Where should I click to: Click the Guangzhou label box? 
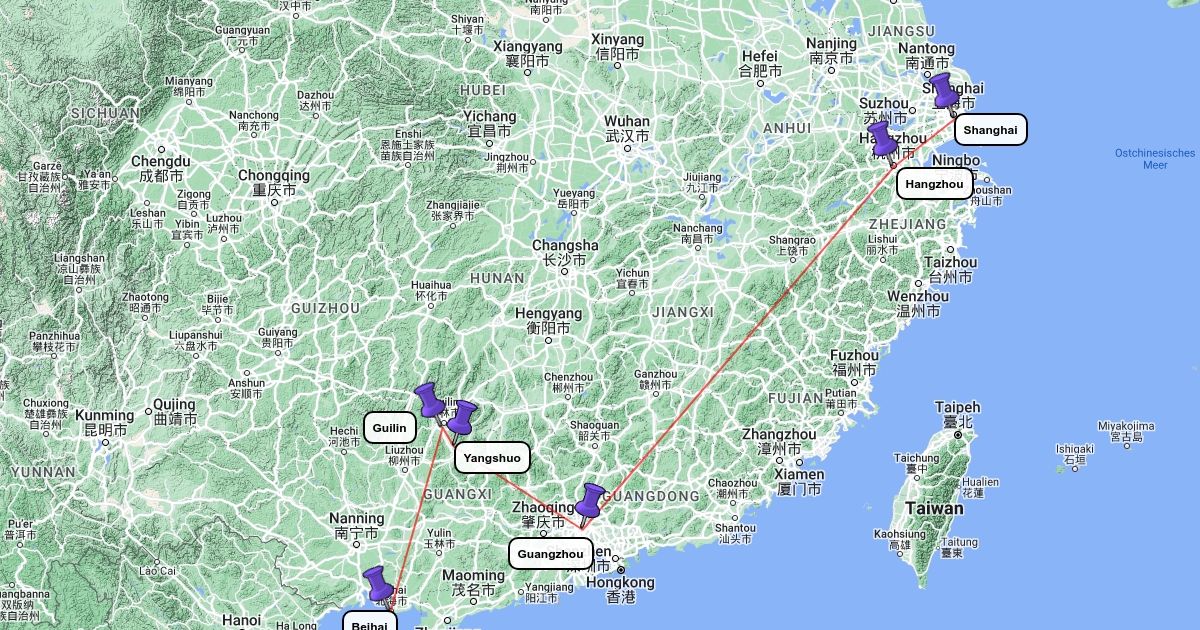(x=550, y=554)
